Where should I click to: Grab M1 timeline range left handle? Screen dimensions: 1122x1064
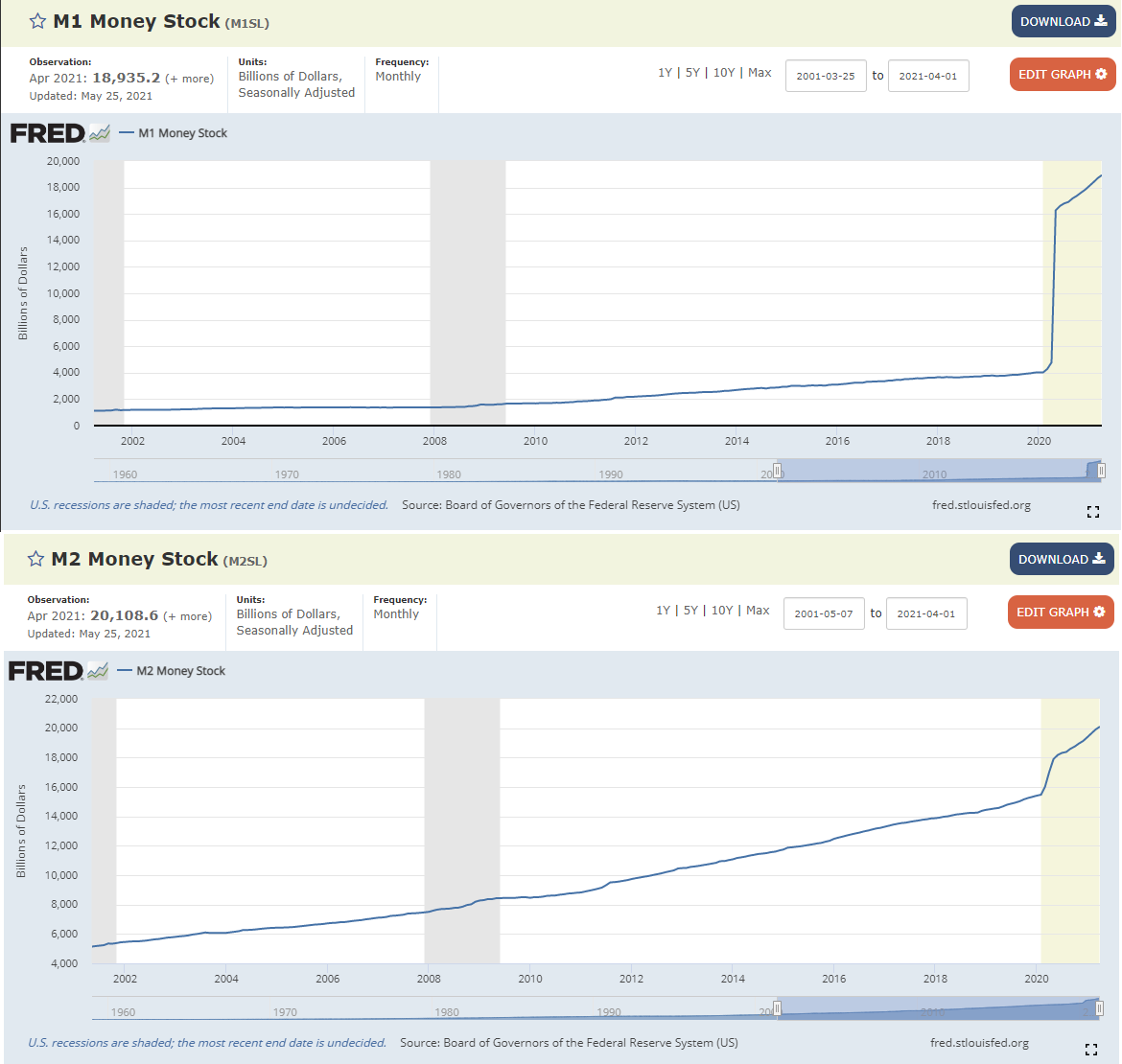778,471
